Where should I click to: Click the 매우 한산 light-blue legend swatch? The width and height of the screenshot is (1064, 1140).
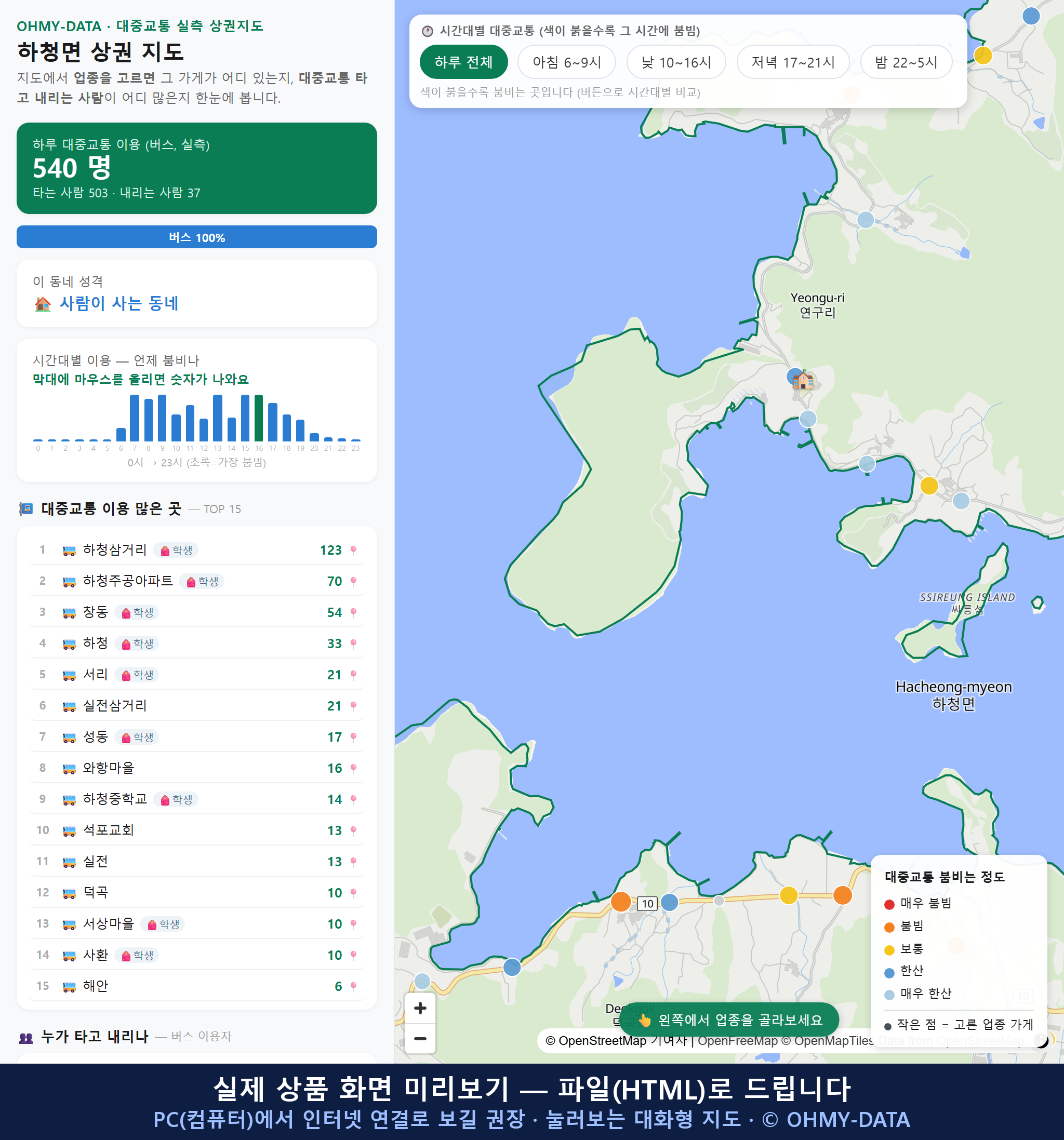889,995
